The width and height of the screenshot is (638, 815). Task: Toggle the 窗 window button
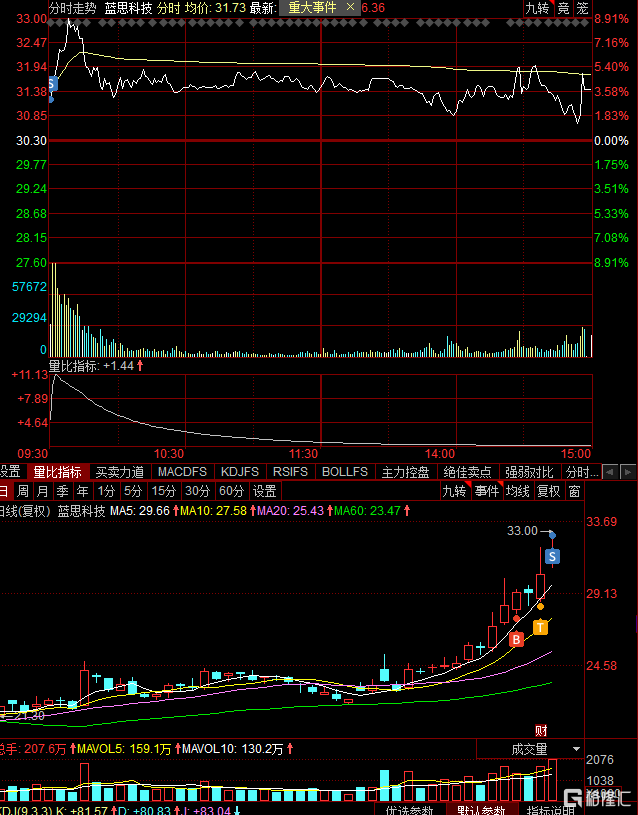(x=574, y=491)
